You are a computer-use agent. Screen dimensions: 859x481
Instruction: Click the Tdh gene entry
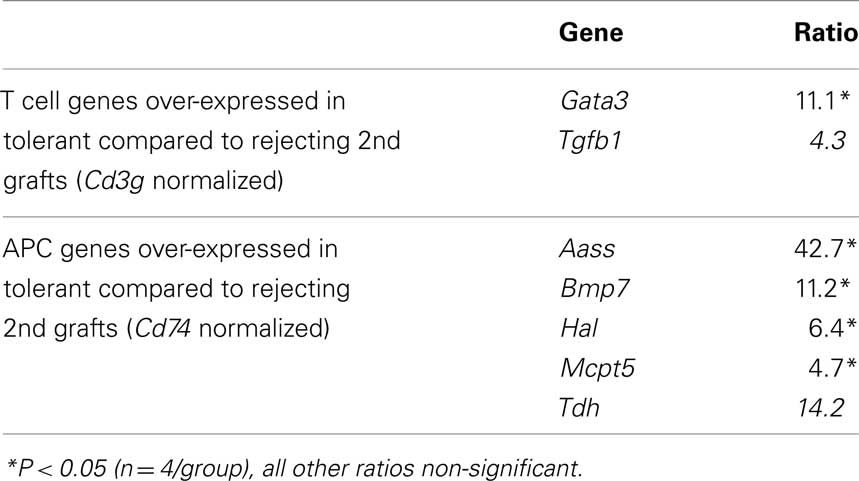[579, 408]
